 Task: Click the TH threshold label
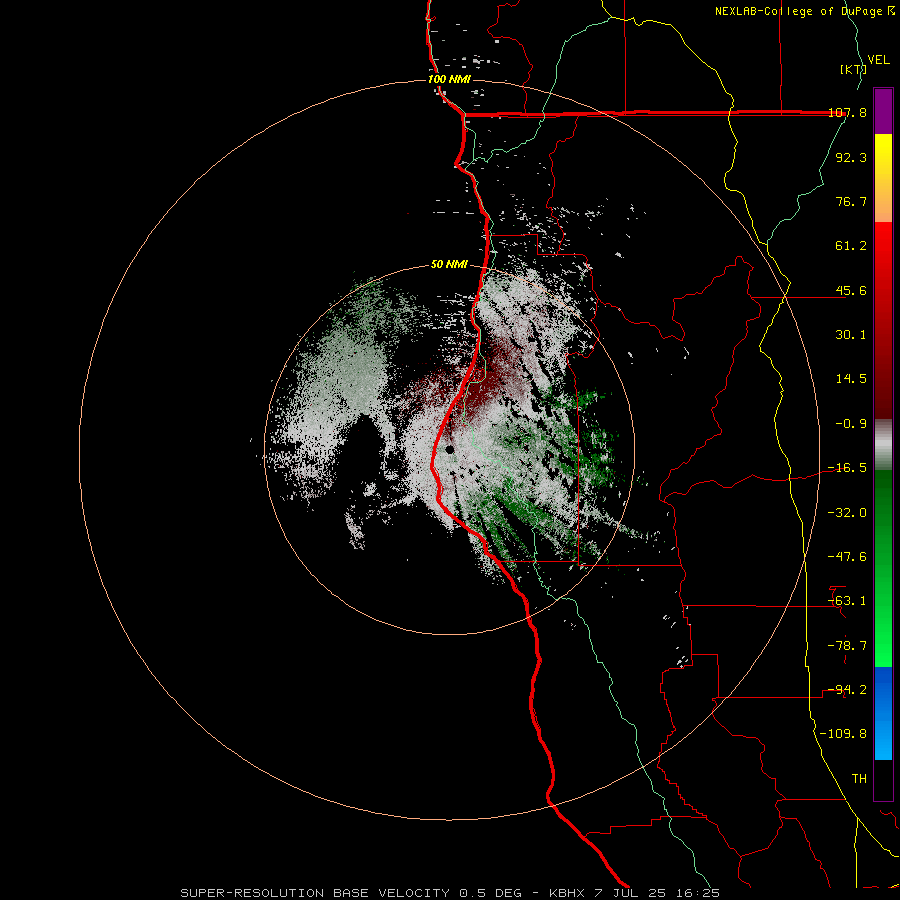(859, 779)
